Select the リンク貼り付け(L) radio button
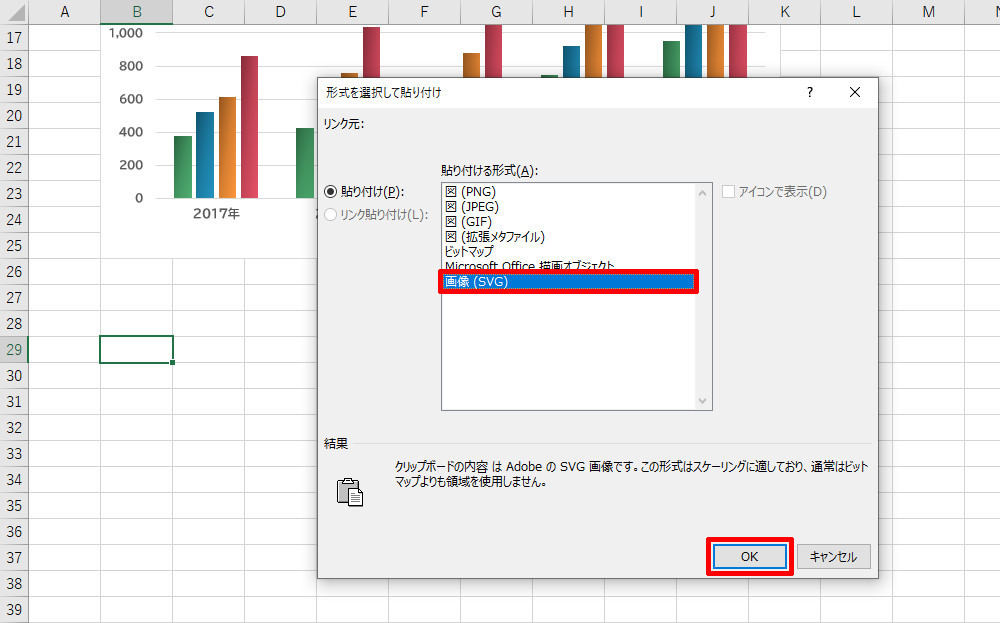The width and height of the screenshot is (1000, 623). tap(330, 215)
